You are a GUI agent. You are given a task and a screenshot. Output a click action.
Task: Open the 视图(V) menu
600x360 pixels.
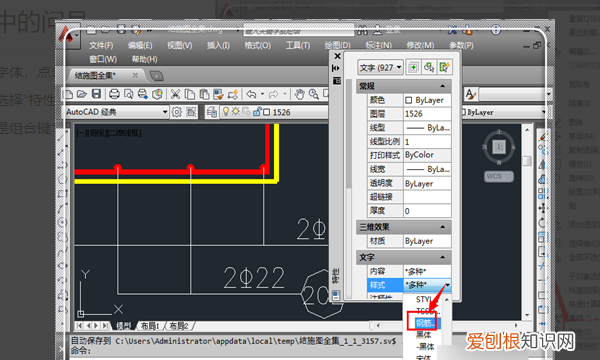180,46
